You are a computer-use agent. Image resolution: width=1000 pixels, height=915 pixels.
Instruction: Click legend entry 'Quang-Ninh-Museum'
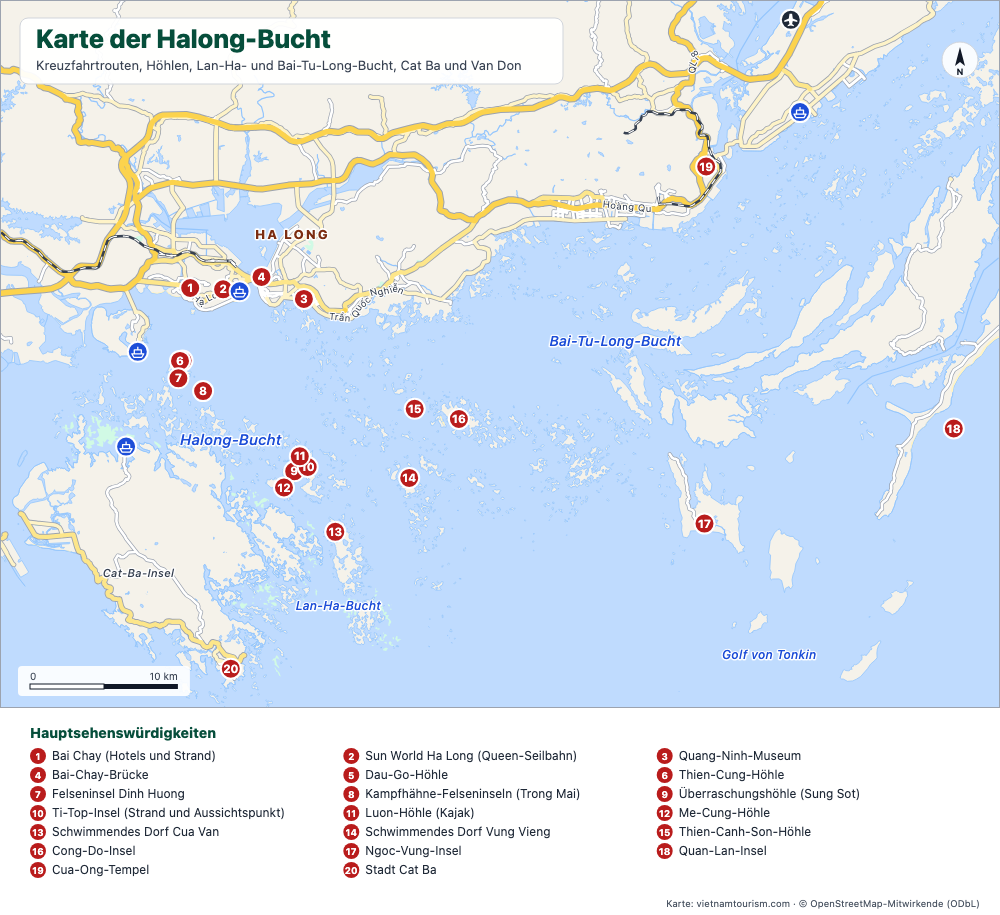729,756
